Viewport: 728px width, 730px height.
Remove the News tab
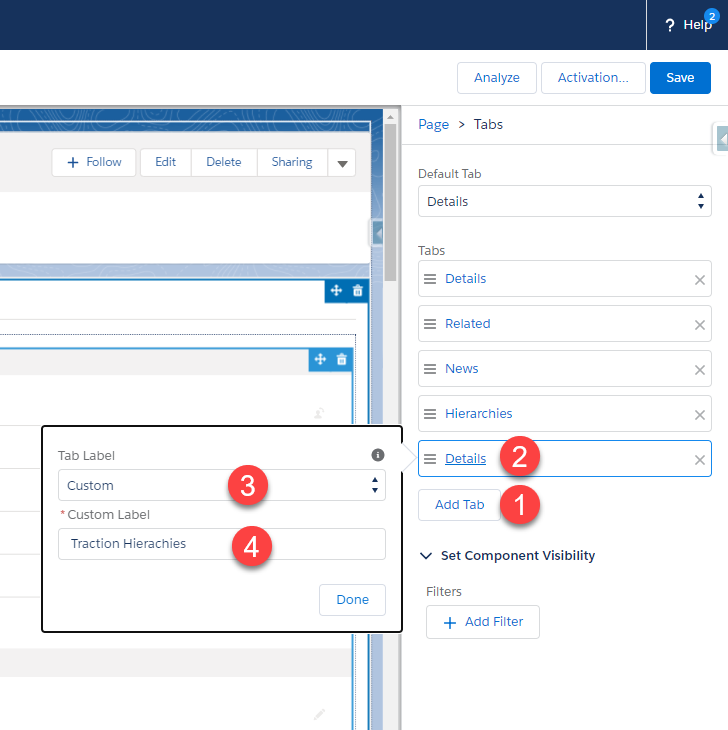[700, 370]
